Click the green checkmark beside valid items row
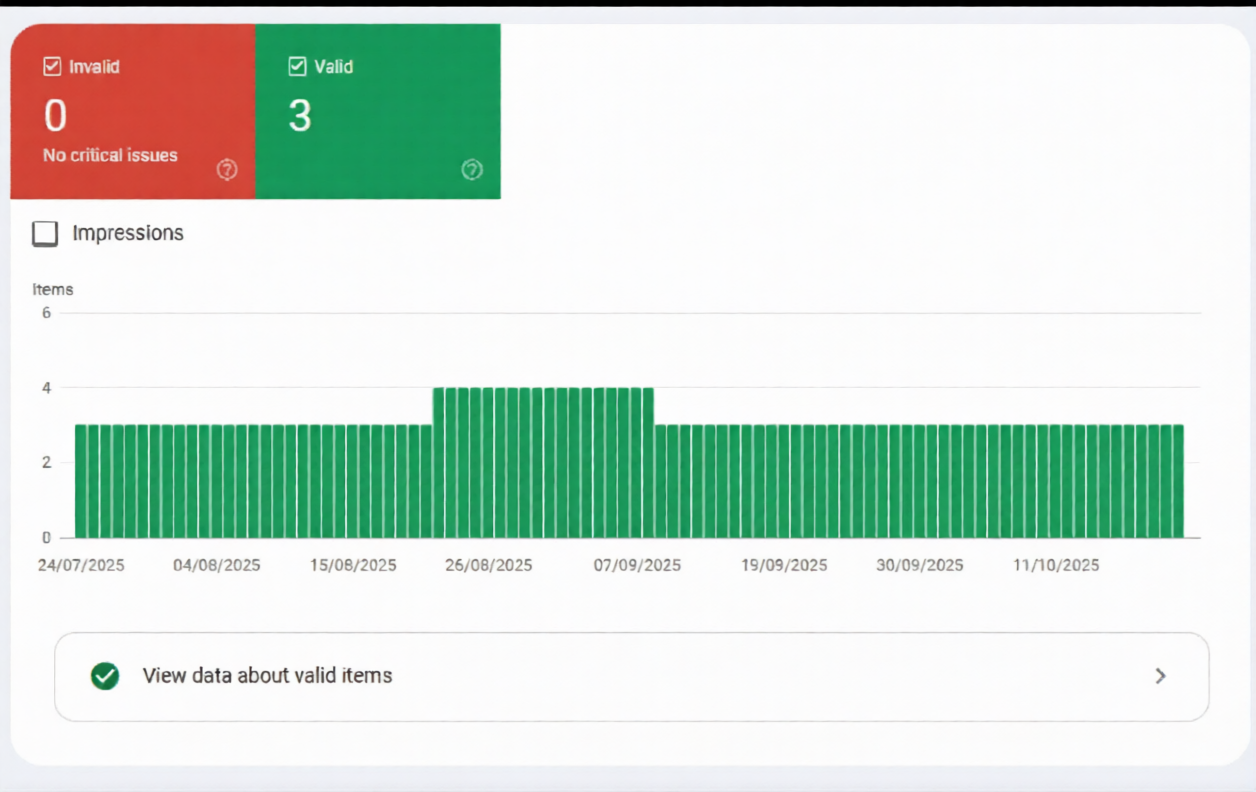This screenshot has height=792, width=1256. pyautogui.click(x=104, y=677)
